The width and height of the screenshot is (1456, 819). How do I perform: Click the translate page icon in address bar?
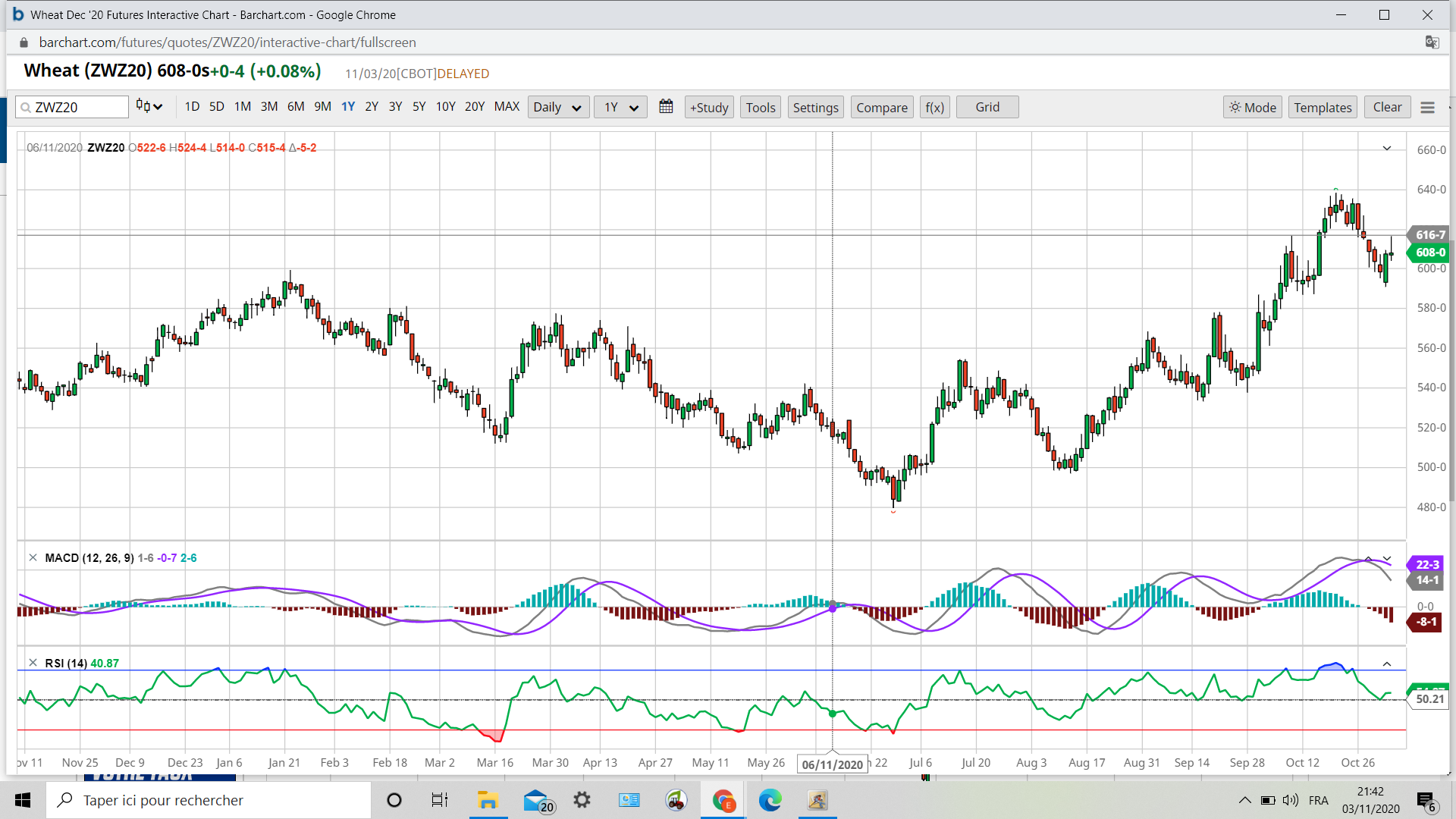point(1432,42)
